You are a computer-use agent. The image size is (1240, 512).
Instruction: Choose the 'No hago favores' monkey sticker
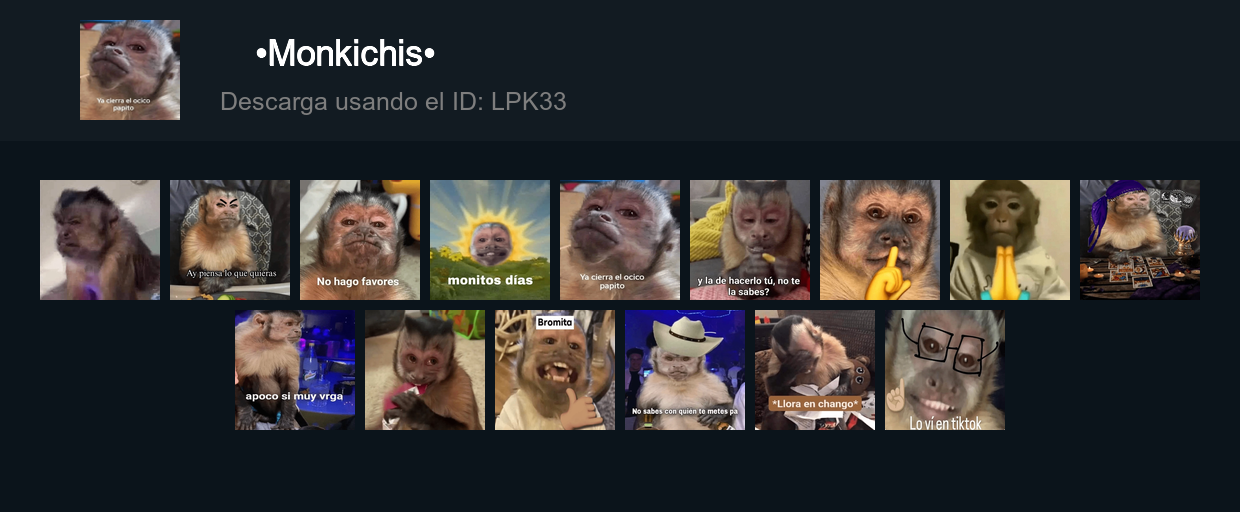point(360,240)
